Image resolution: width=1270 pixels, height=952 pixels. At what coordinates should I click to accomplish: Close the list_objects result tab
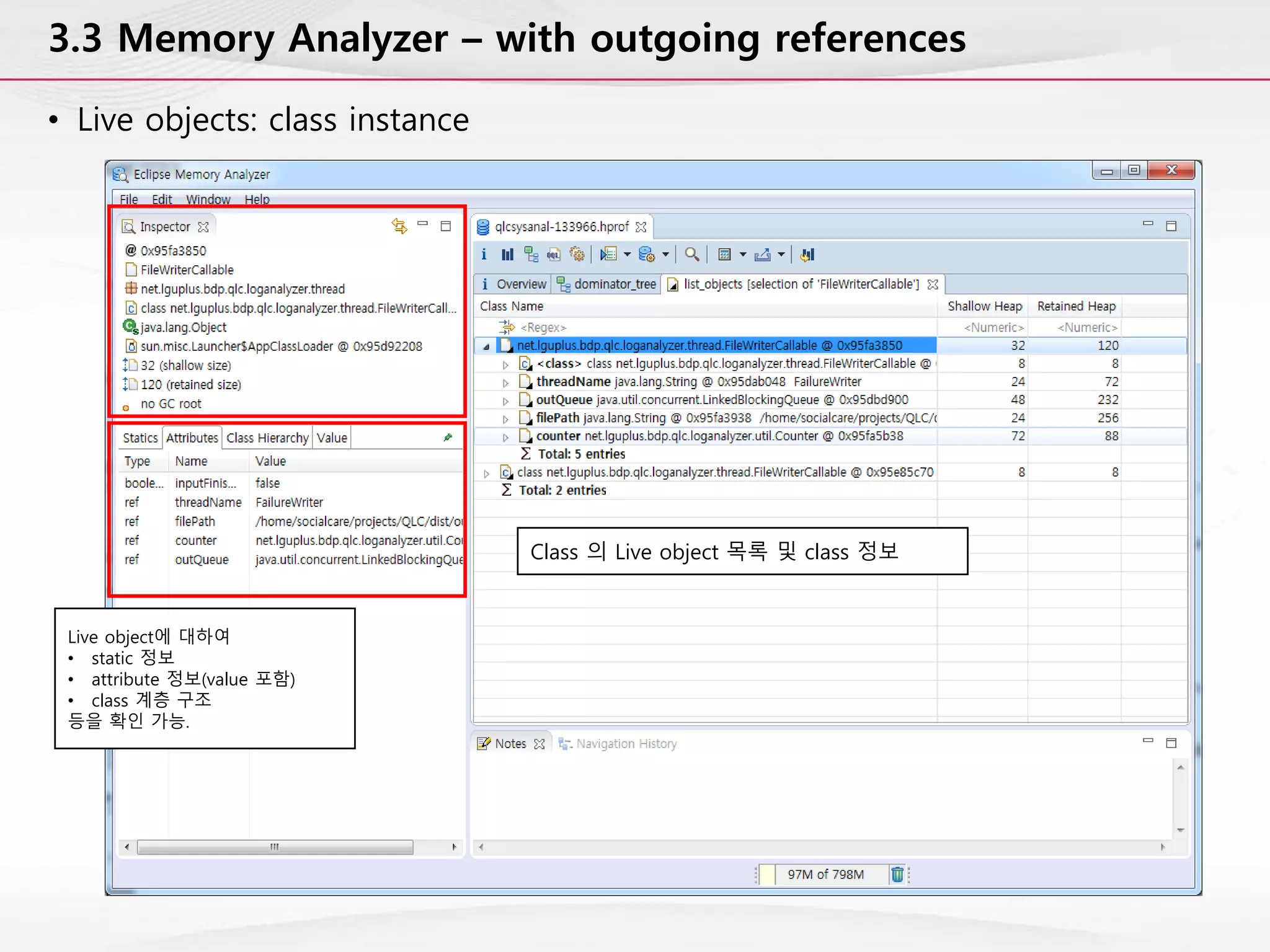pos(933,284)
